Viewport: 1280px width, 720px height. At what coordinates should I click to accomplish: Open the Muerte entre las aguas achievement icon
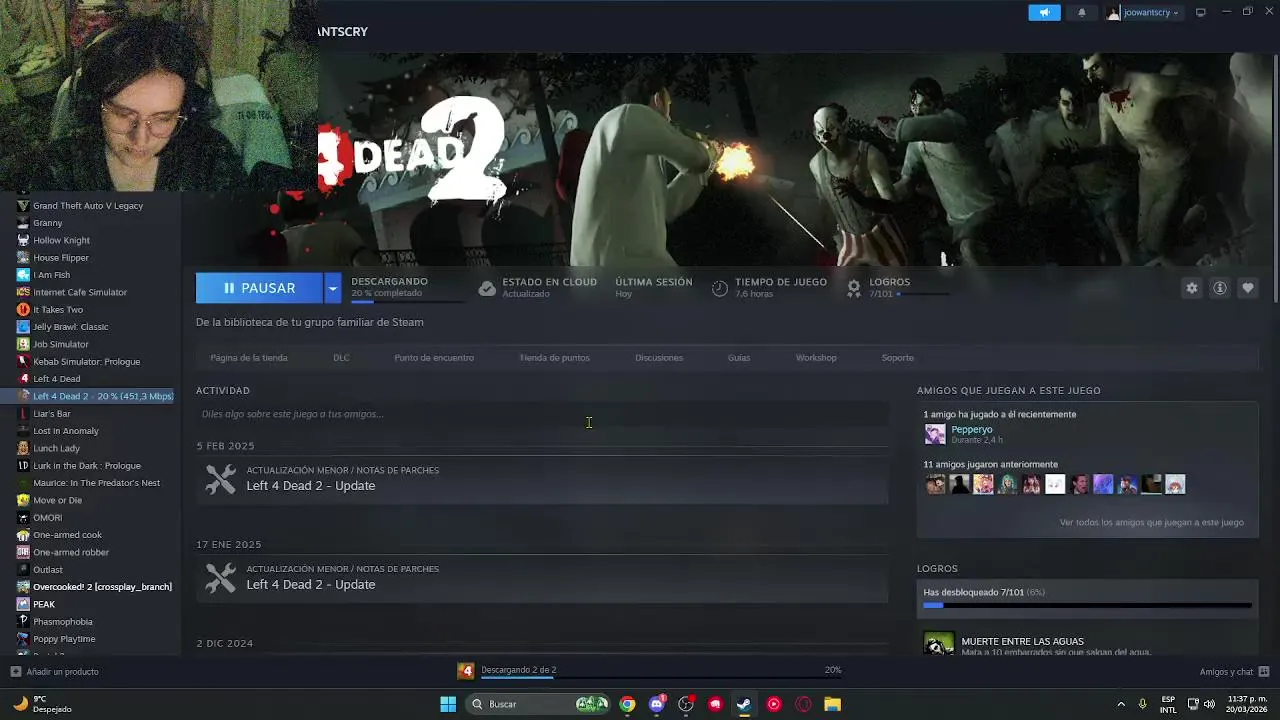[x=938, y=644]
